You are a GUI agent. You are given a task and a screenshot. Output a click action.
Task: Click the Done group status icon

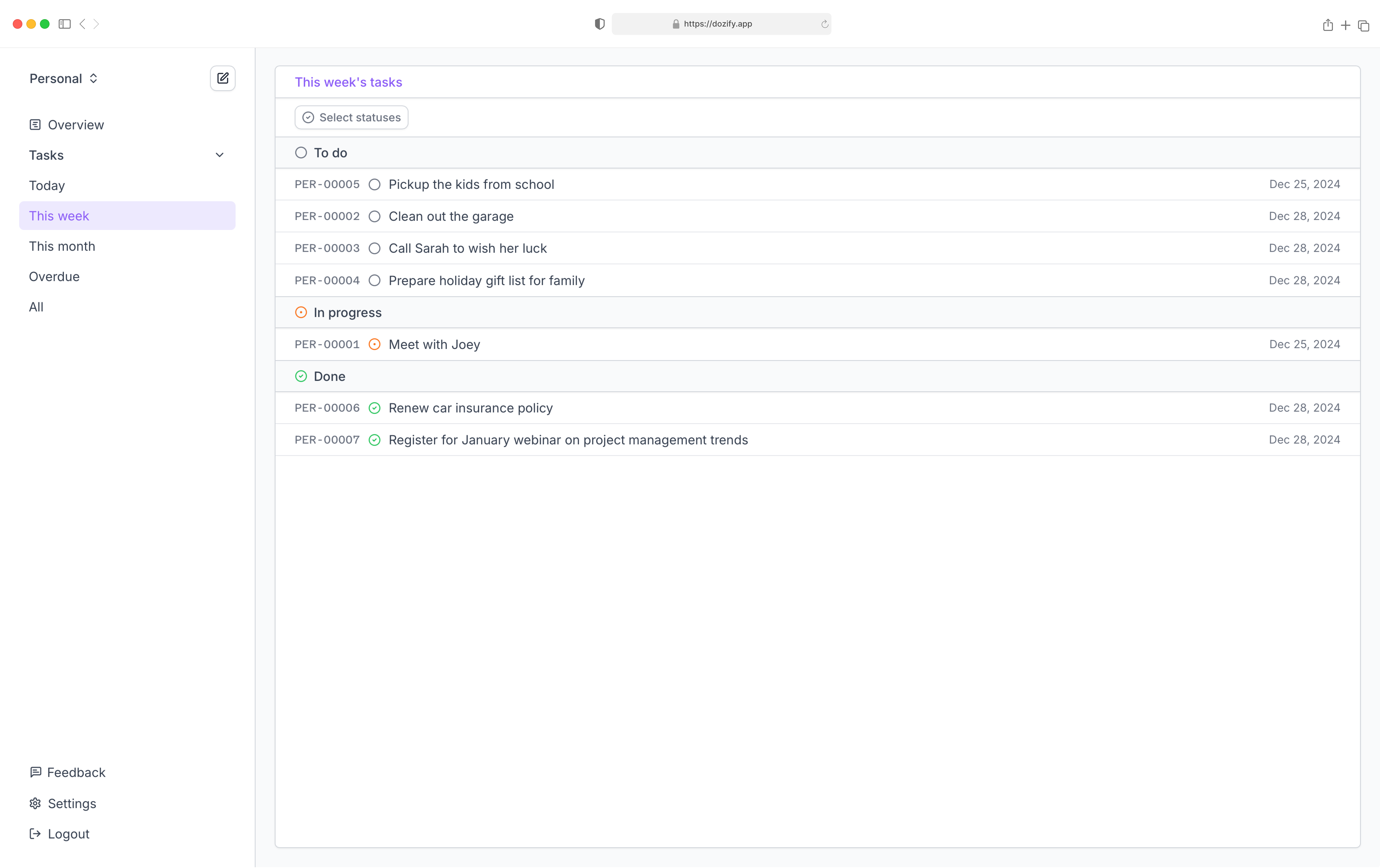pyautogui.click(x=301, y=376)
